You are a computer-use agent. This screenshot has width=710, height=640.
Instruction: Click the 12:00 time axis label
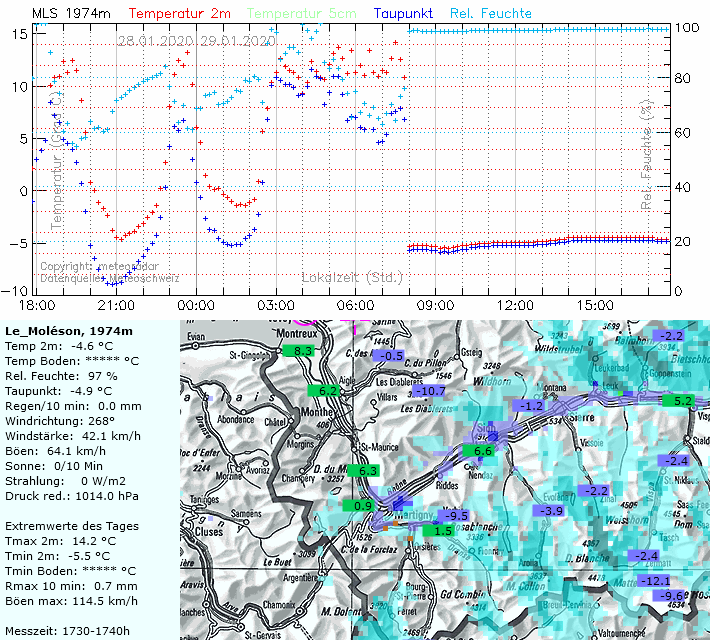pos(515,305)
